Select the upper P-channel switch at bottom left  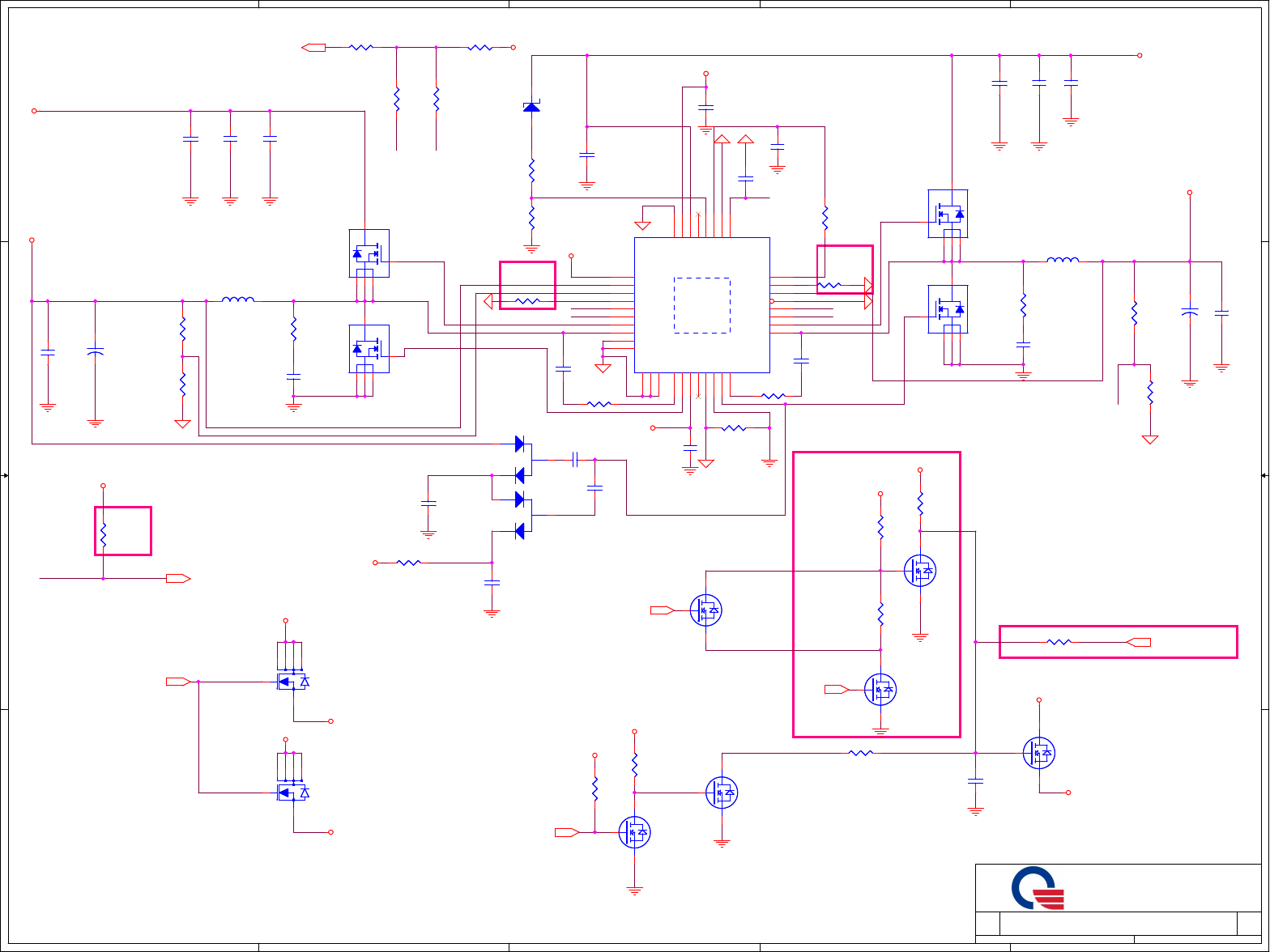(x=292, y=682)
